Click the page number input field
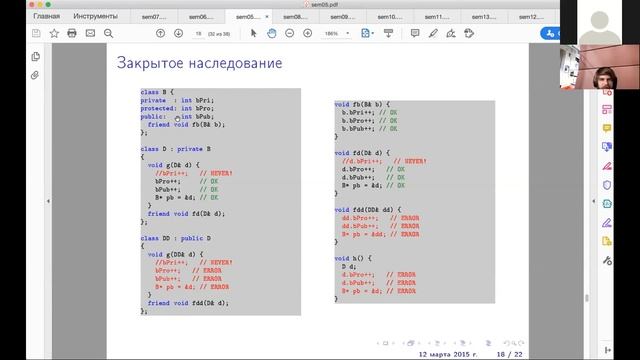This screenshot has height=360, width=640. [198, 34]
